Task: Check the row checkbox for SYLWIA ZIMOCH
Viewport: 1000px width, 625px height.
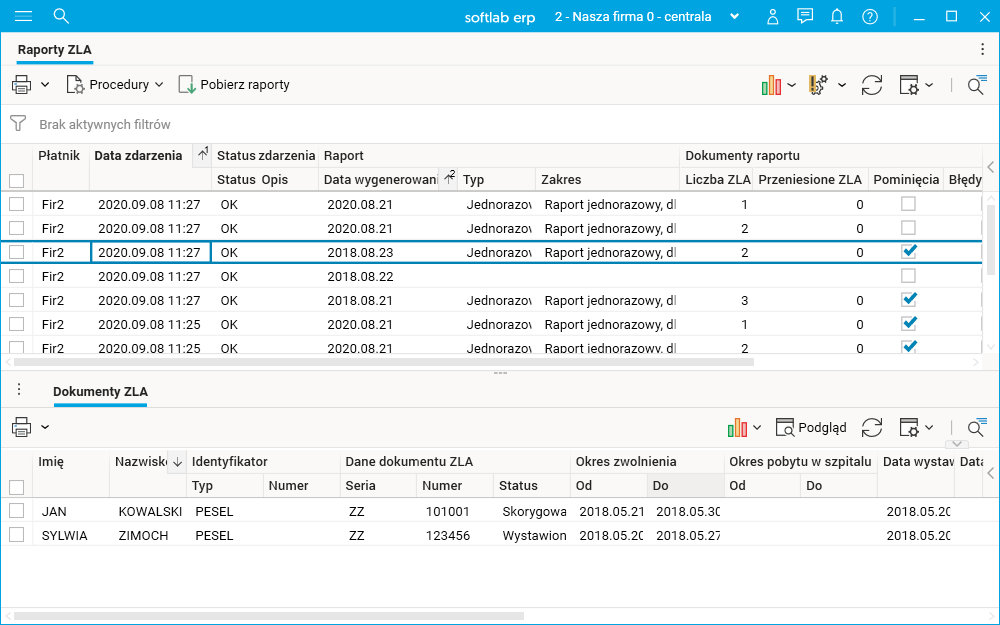Action: (x=16, y=535)
